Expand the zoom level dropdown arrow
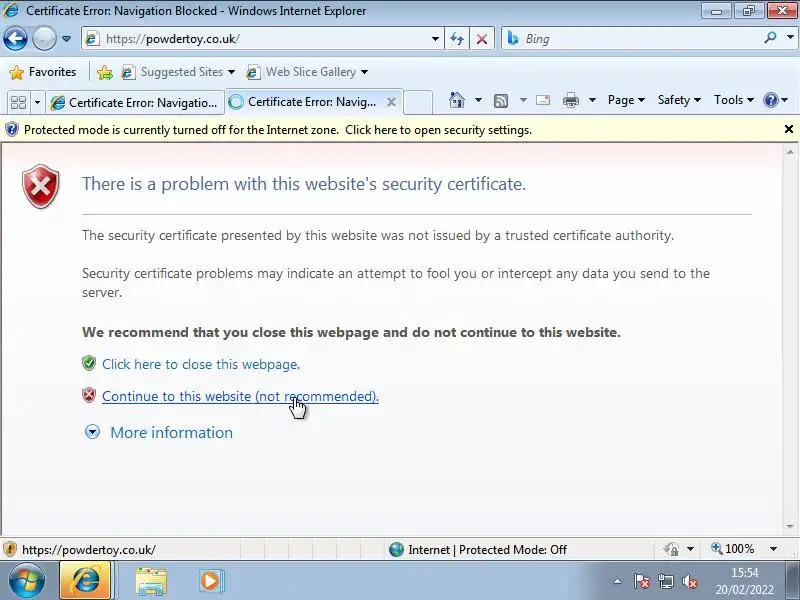Viewport: 800px width, 600px height. 773,549
